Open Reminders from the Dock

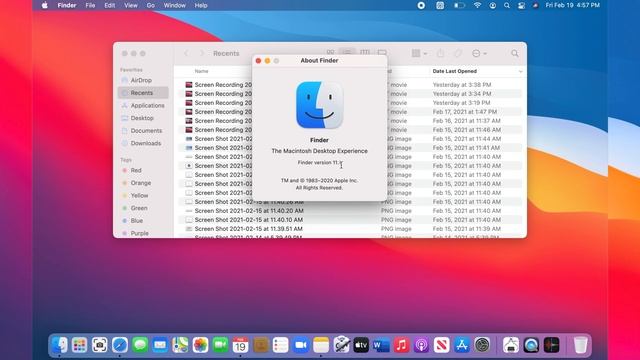click(281, 345)
